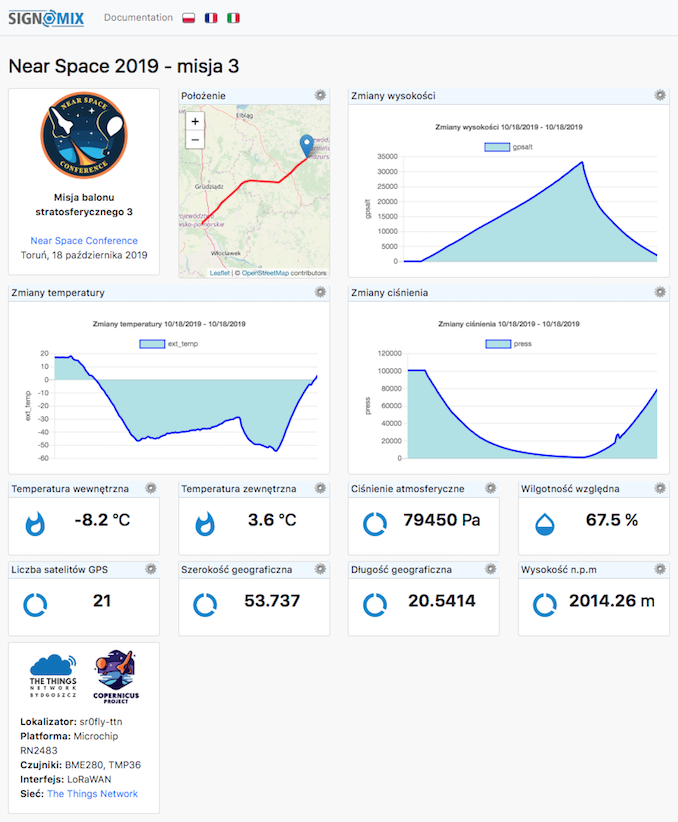
Task: Open settings gear of Zmiany ciśnienia widget
Action: pyautogui.click(x=660, y=292)
